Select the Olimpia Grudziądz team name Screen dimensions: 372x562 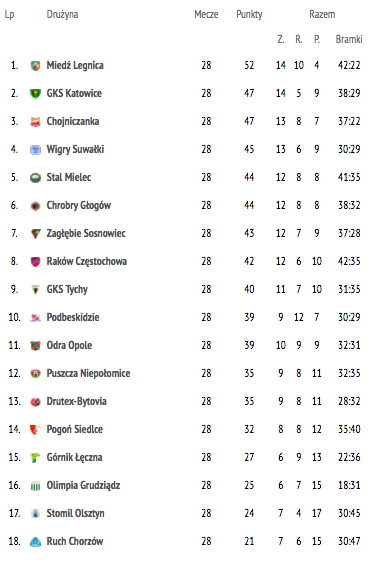[x=83, y=486]
